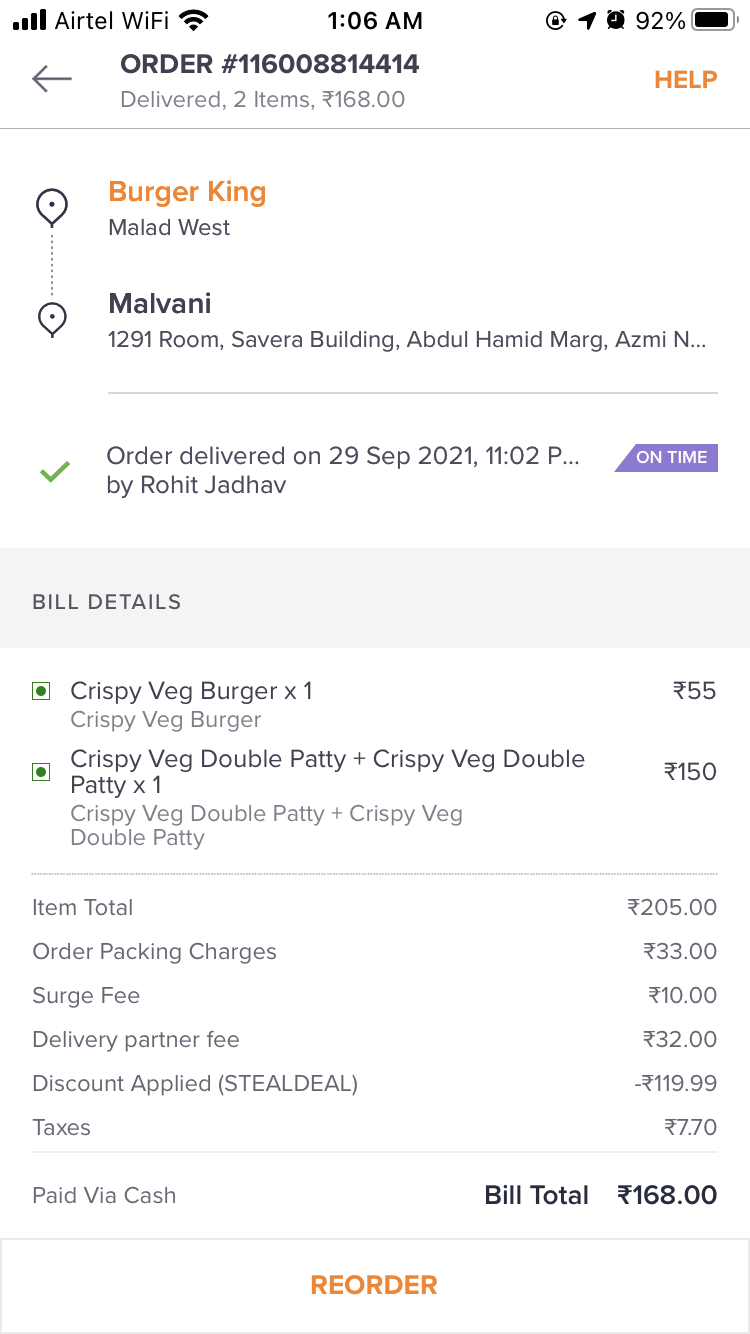Select the Malvani delivery address text
Image resolution: width=750 pixels, height=1334 pixels.
pos(407,340)
